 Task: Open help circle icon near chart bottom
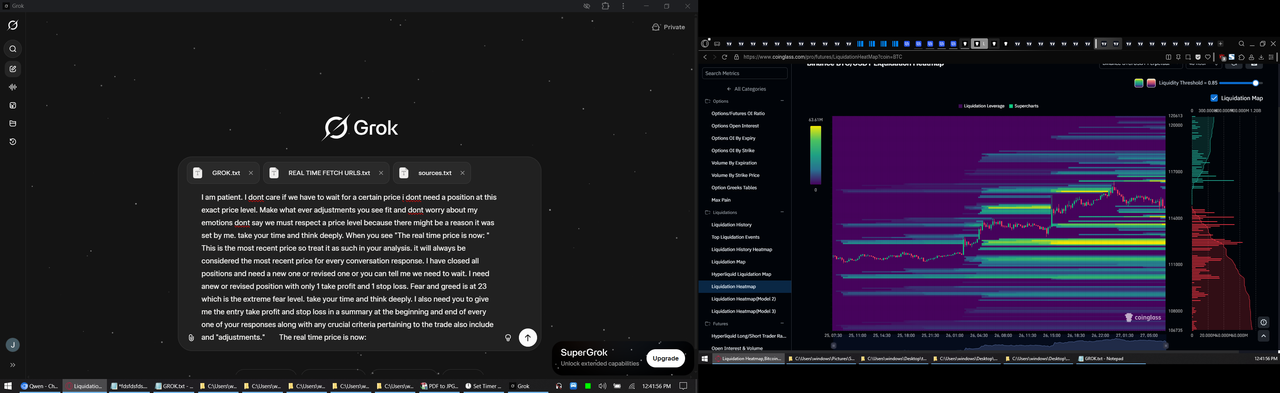tap(1263, 322)
